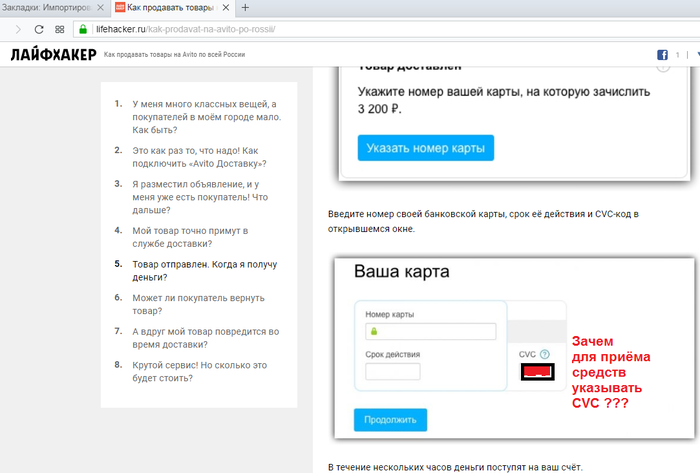Open the tab grid overview icon

click(60, 29)
